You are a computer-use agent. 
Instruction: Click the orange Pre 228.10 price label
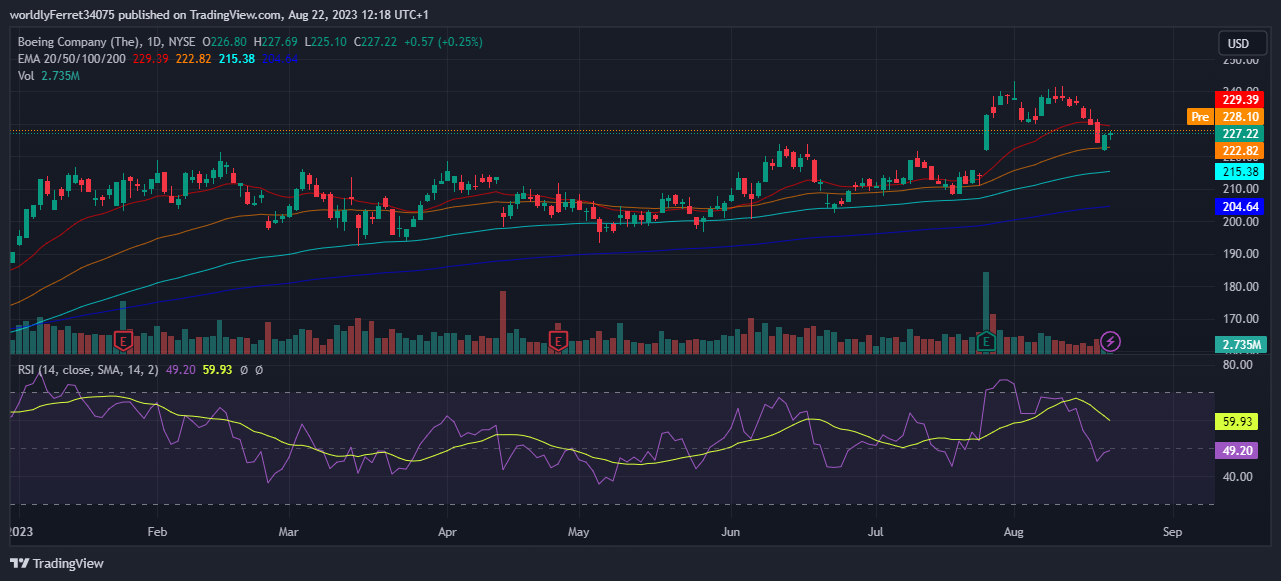point(1225,117)
